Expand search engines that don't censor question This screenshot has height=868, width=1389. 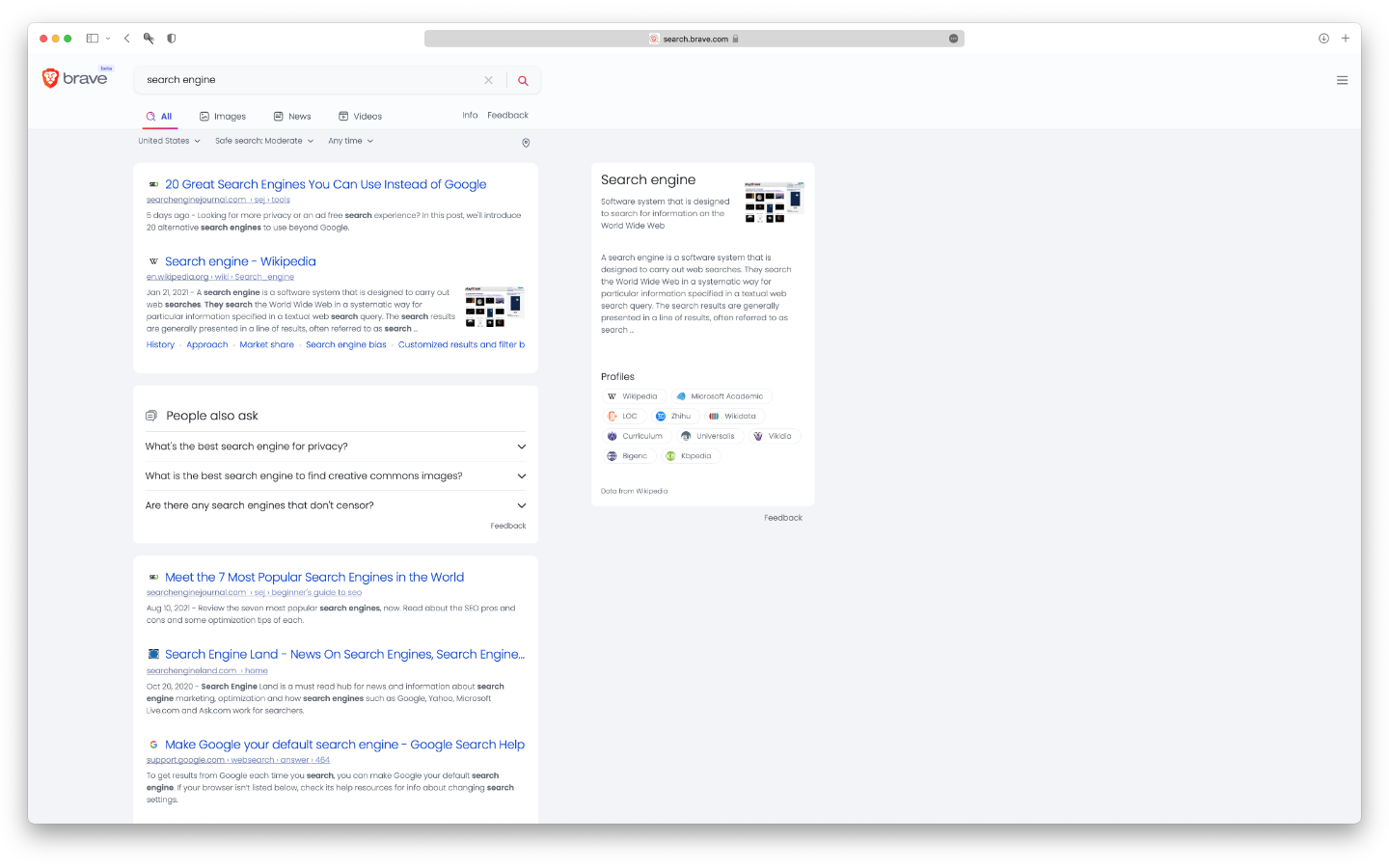(336, 505)
